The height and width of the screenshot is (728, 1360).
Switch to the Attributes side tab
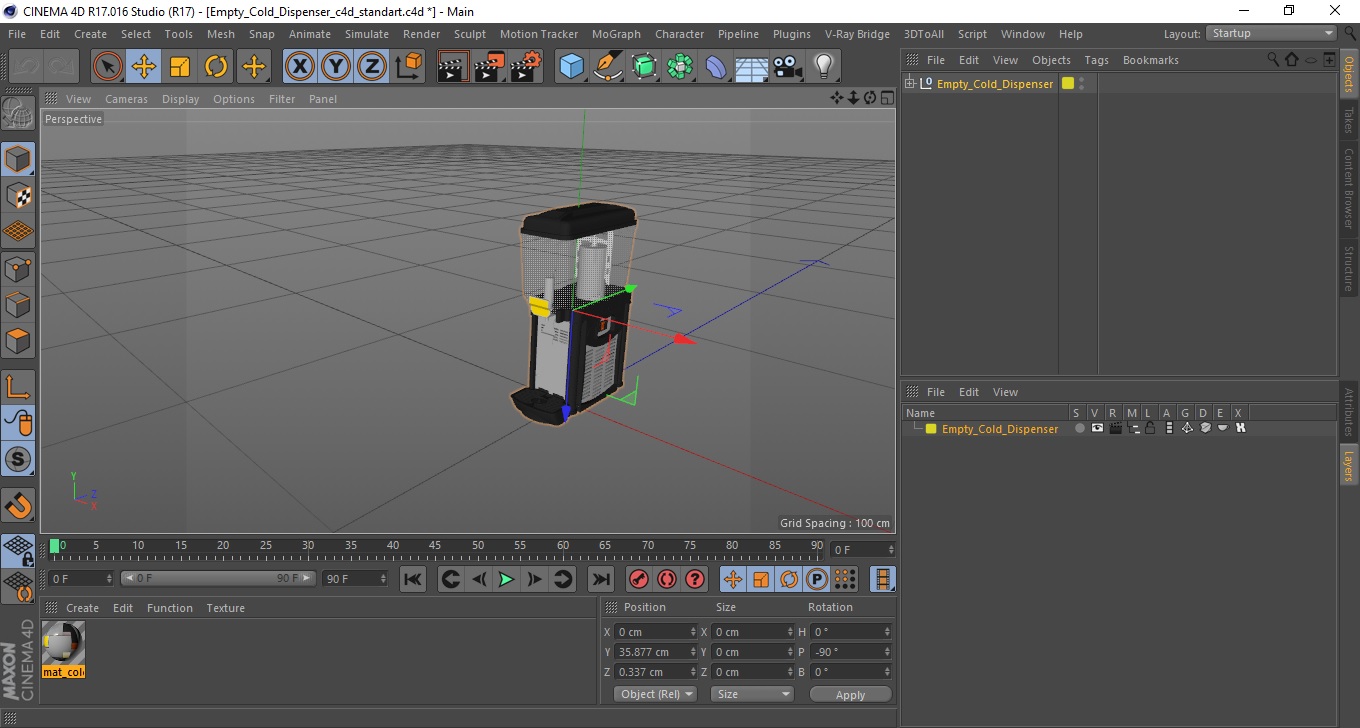(x=1349, y=412)
